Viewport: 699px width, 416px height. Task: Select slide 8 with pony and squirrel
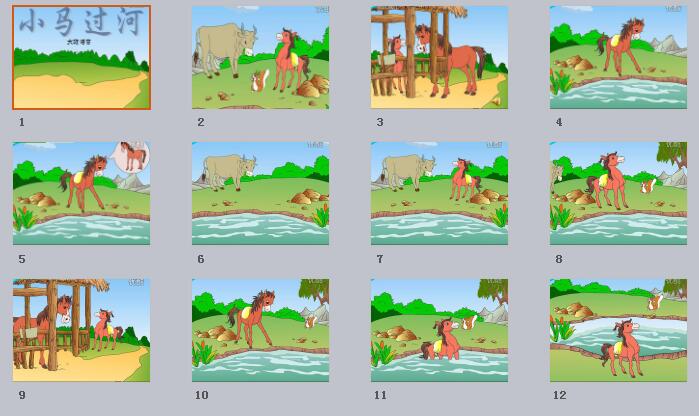point(618,194)
